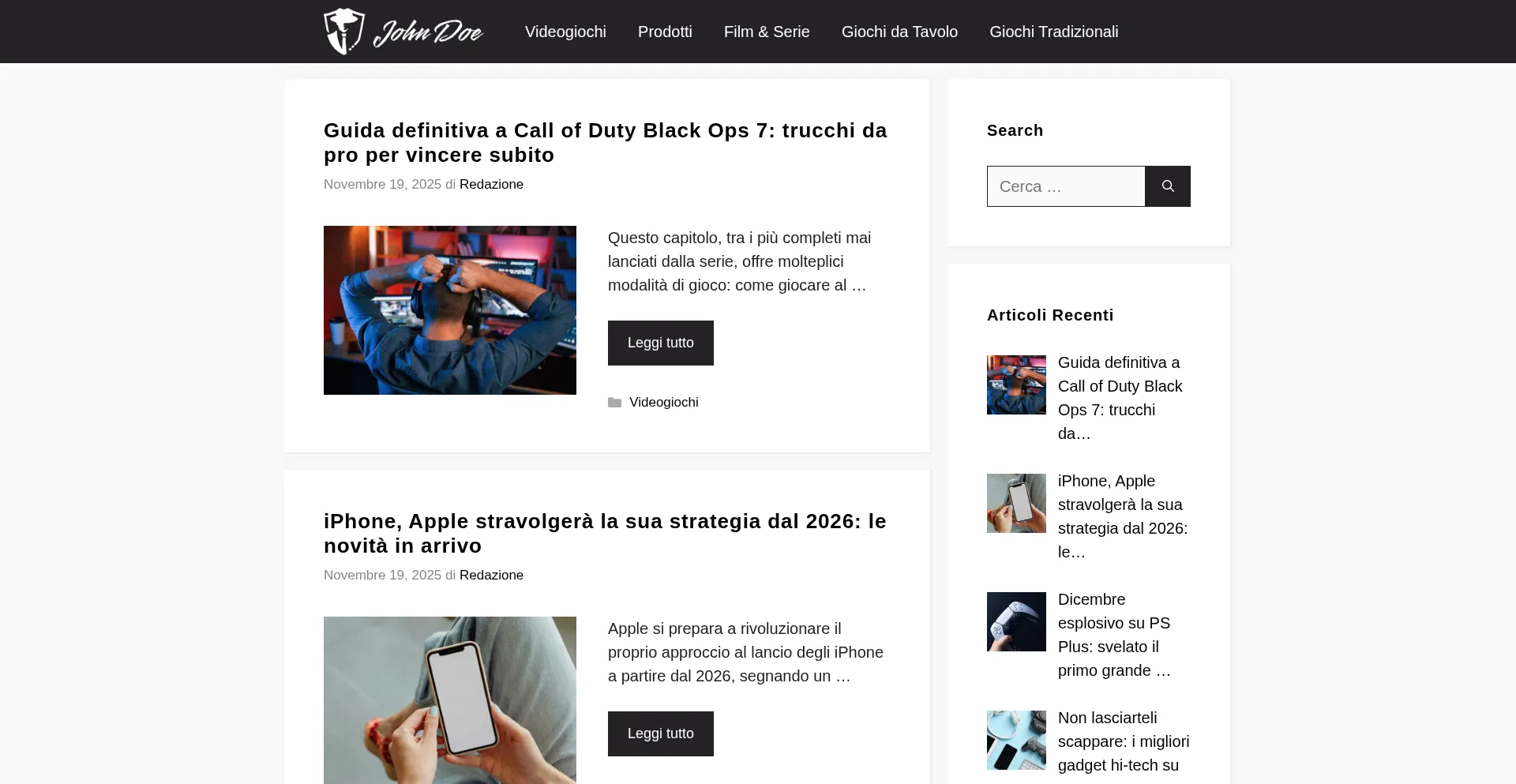This screenshot has height=784, width=1516.
Task: Click Leggi tutto for the iPhone article
Action: pyautogui.click(x=661, y=733)
